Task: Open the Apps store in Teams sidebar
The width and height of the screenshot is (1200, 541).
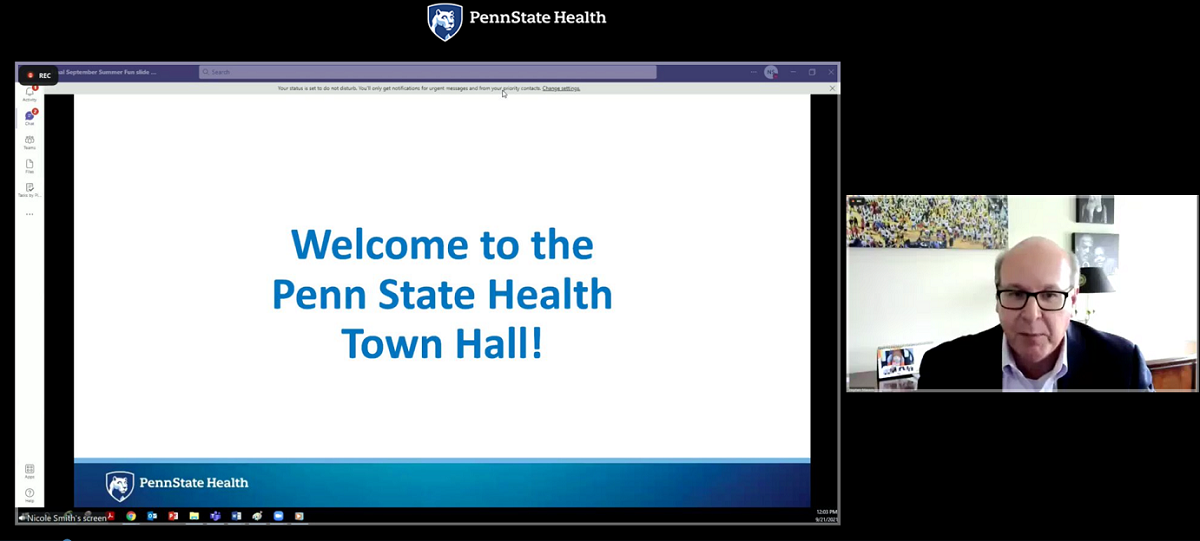Action: [x=29, y=471]
